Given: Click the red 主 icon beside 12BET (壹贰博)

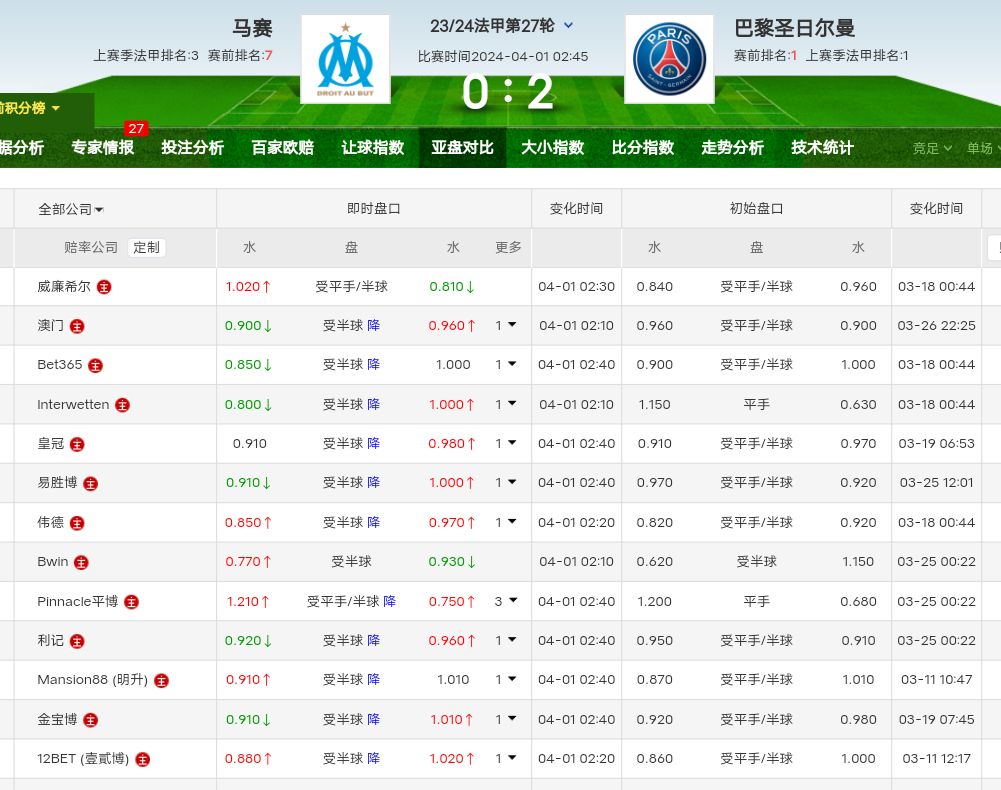Looking at the screenshot, I should click(143, 759).
